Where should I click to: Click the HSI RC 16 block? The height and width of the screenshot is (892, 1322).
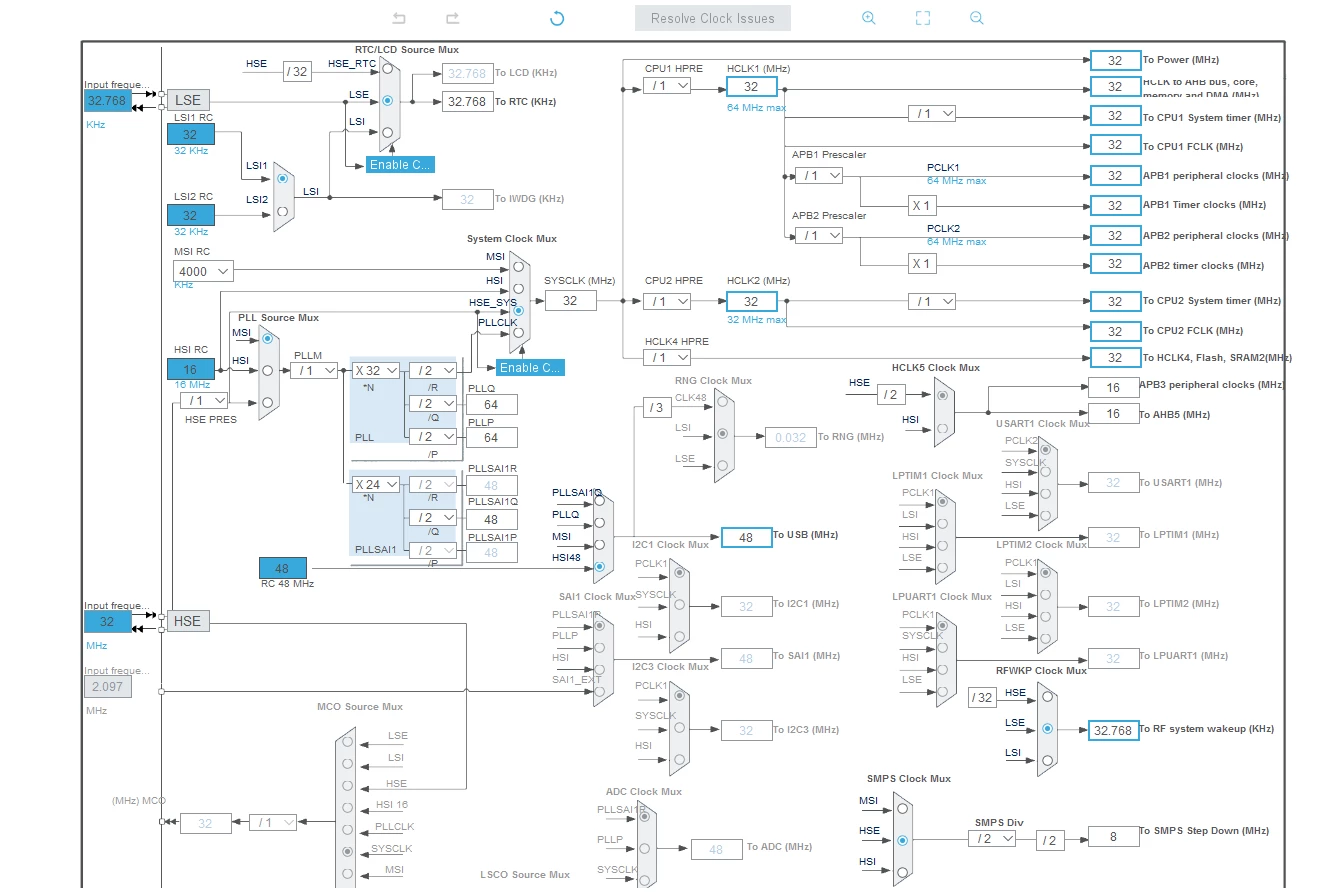(190, 369)
